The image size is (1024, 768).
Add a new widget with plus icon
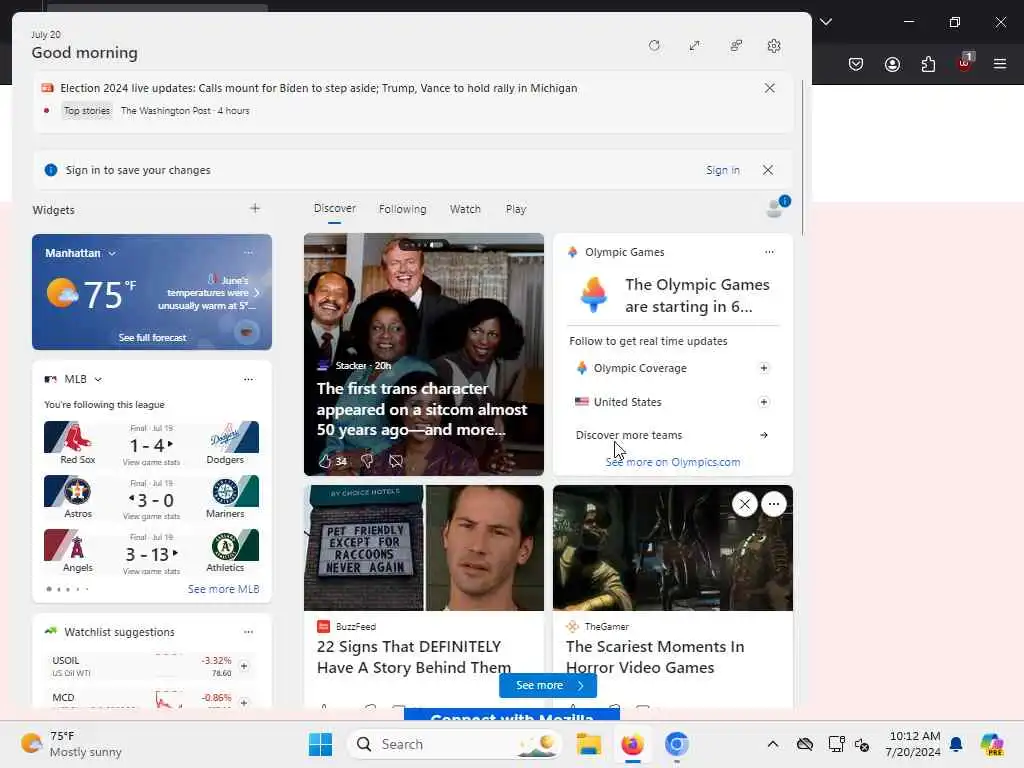pos(255,208)
